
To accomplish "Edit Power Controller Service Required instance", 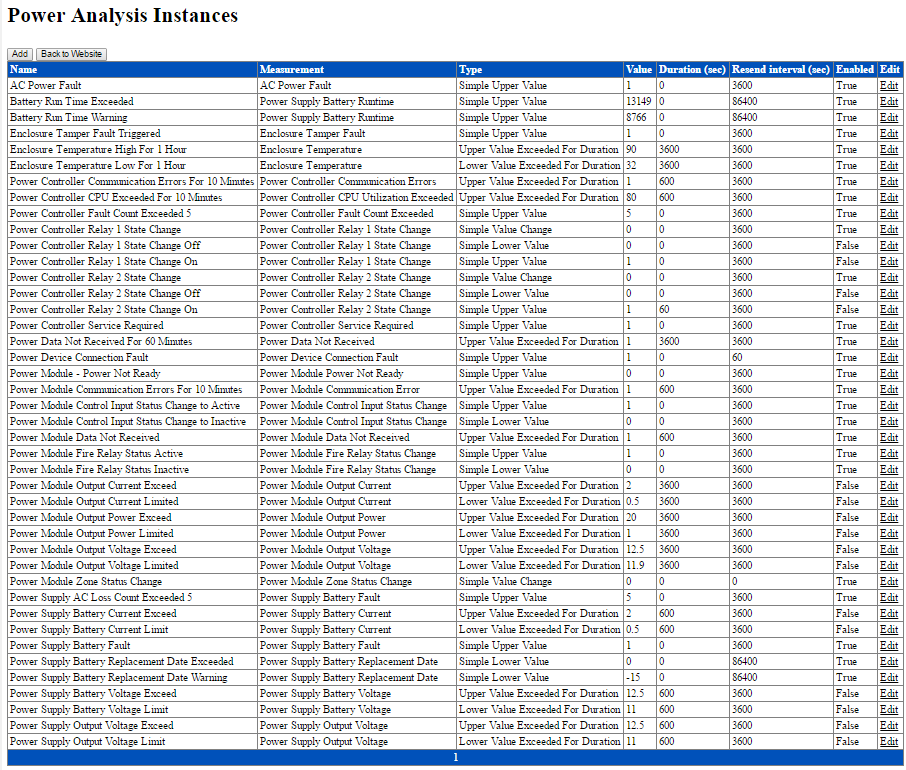I will click(889, 325).
